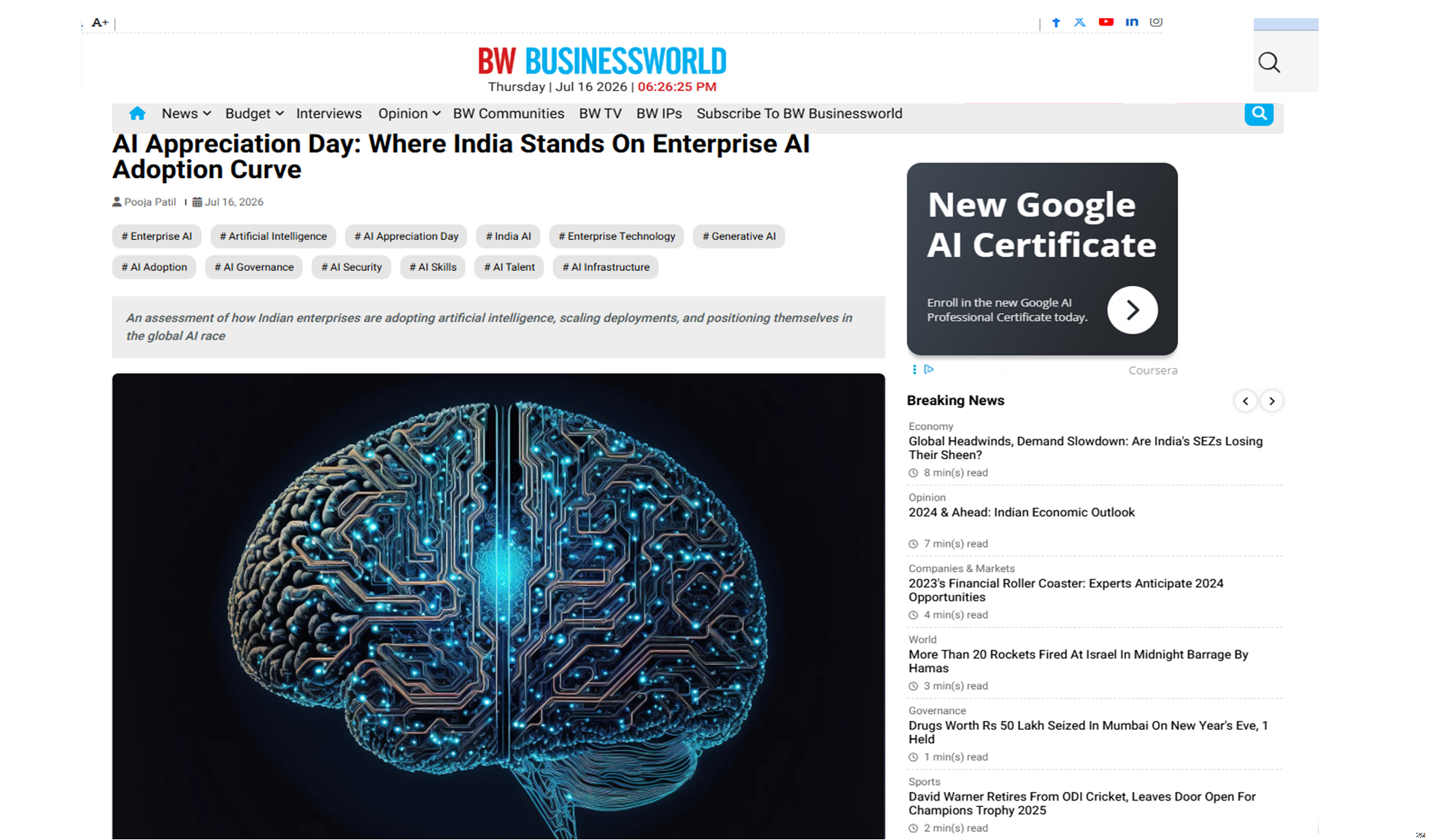Open the article brain circuit hero image
Image resolution: width=1442 pixels, height=840 pixels.
click(498, 606)
